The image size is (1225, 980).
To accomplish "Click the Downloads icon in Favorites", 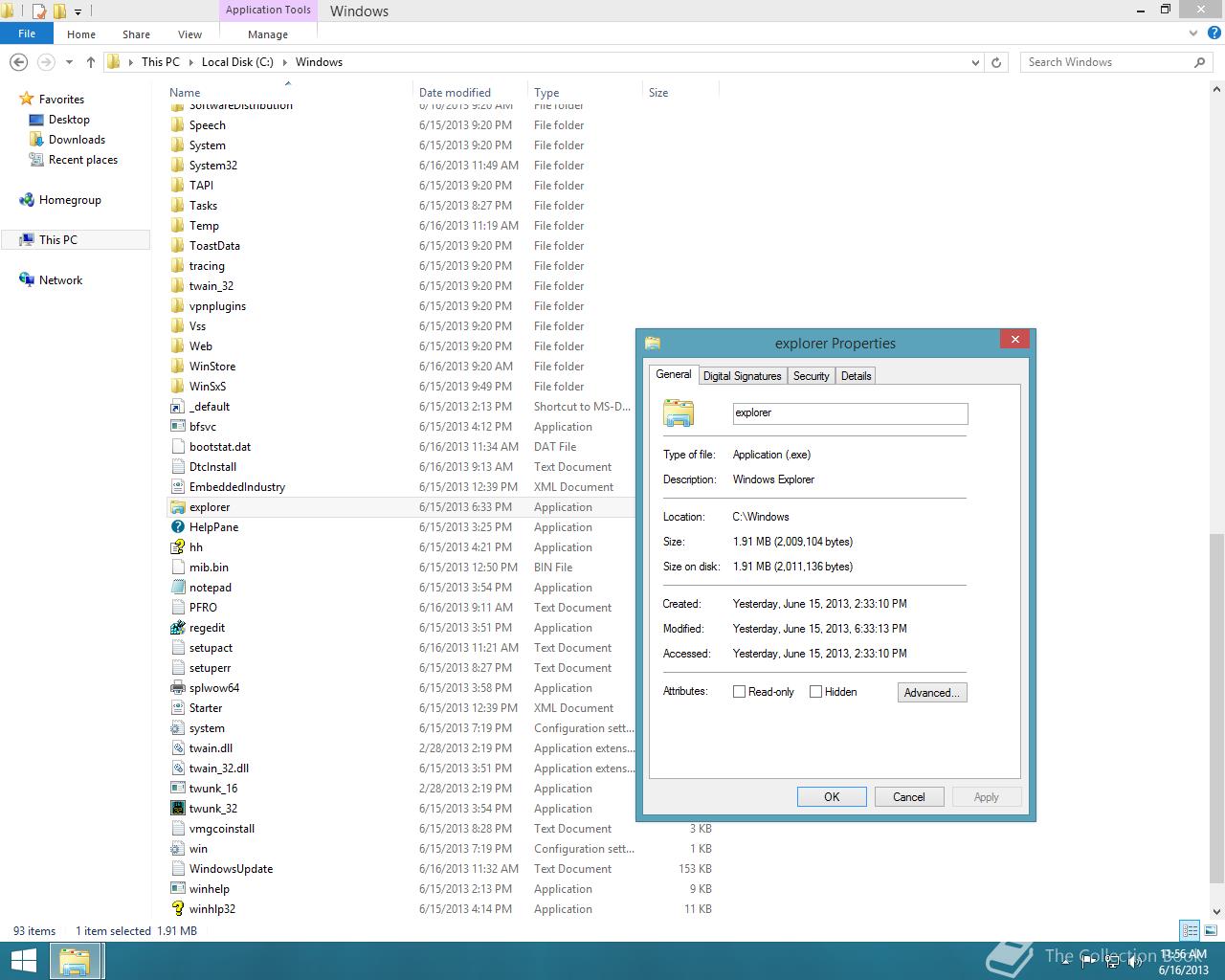I will [36, 140].
